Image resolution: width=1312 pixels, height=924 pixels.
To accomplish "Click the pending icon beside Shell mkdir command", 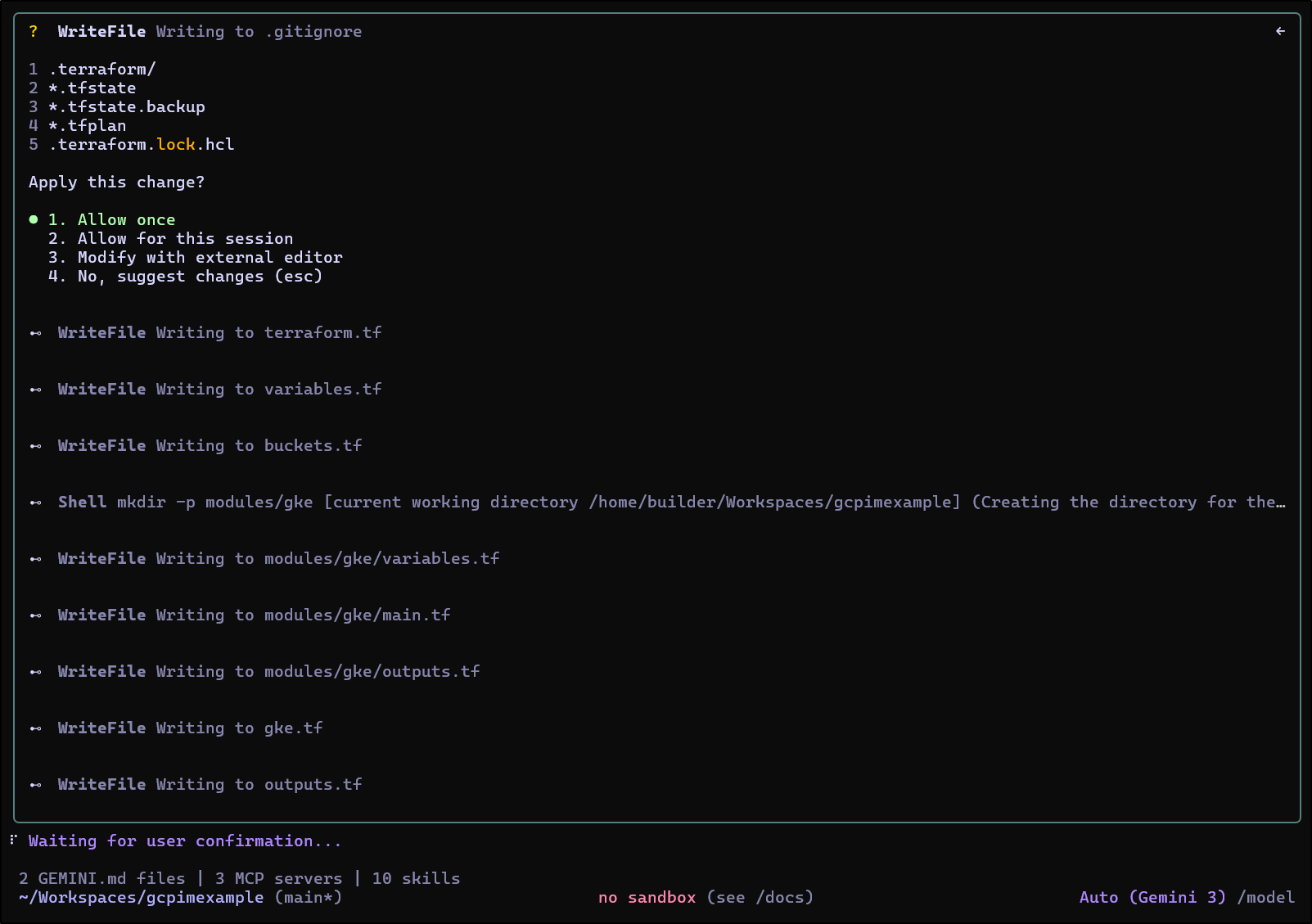I will [35, 503].
